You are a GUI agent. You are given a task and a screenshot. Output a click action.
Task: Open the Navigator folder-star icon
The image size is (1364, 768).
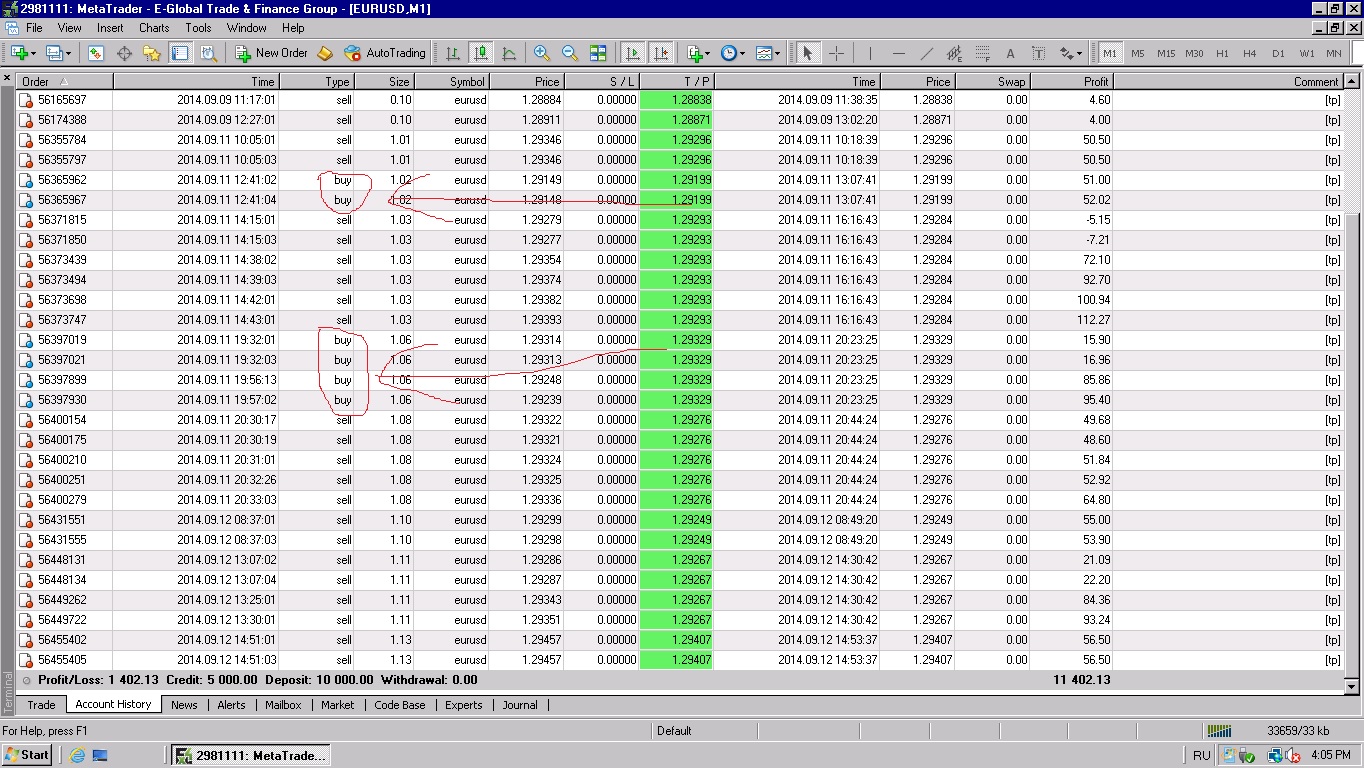click(152, 53)
